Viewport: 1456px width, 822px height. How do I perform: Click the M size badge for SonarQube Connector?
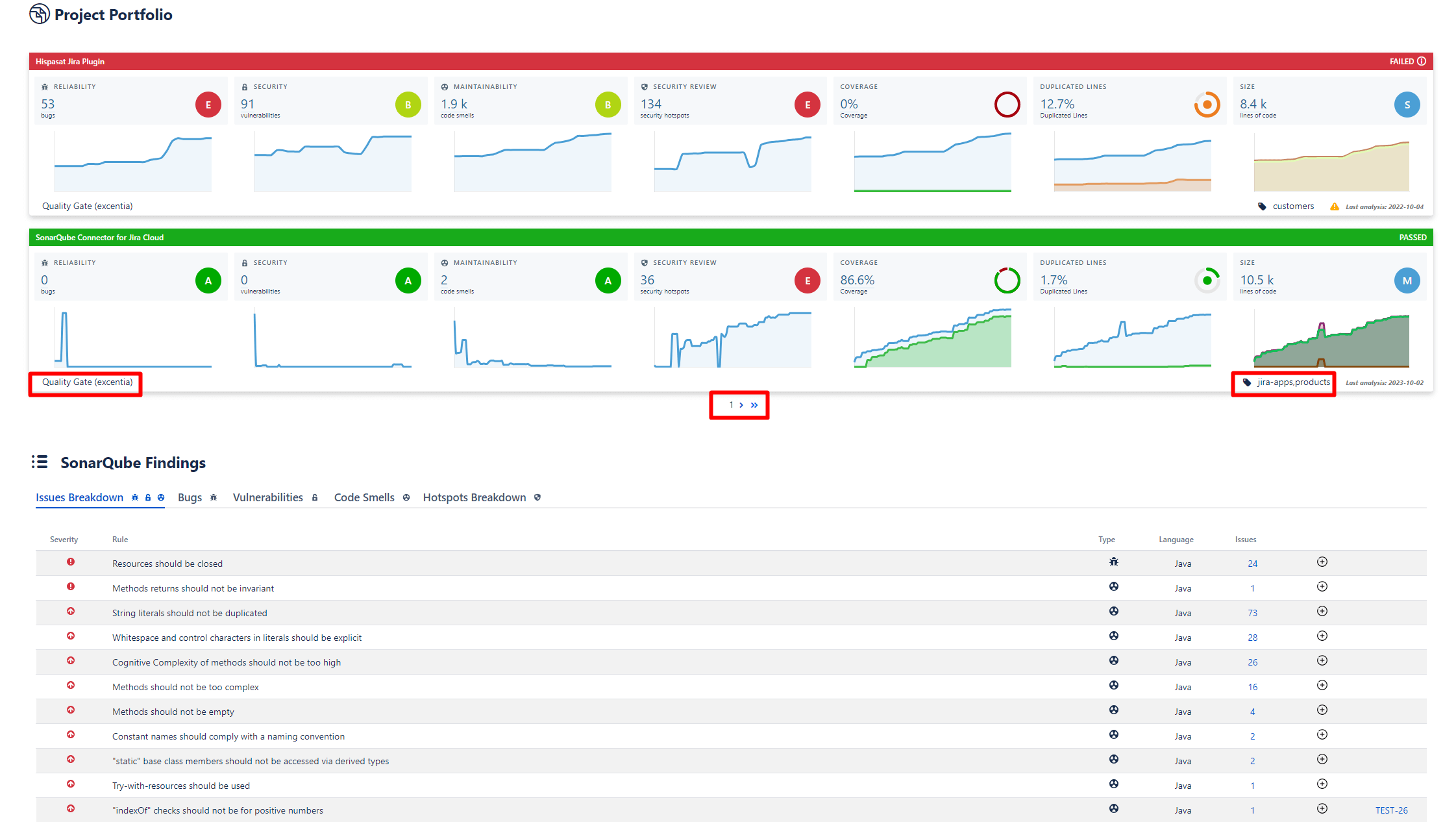pos(1407,280)
